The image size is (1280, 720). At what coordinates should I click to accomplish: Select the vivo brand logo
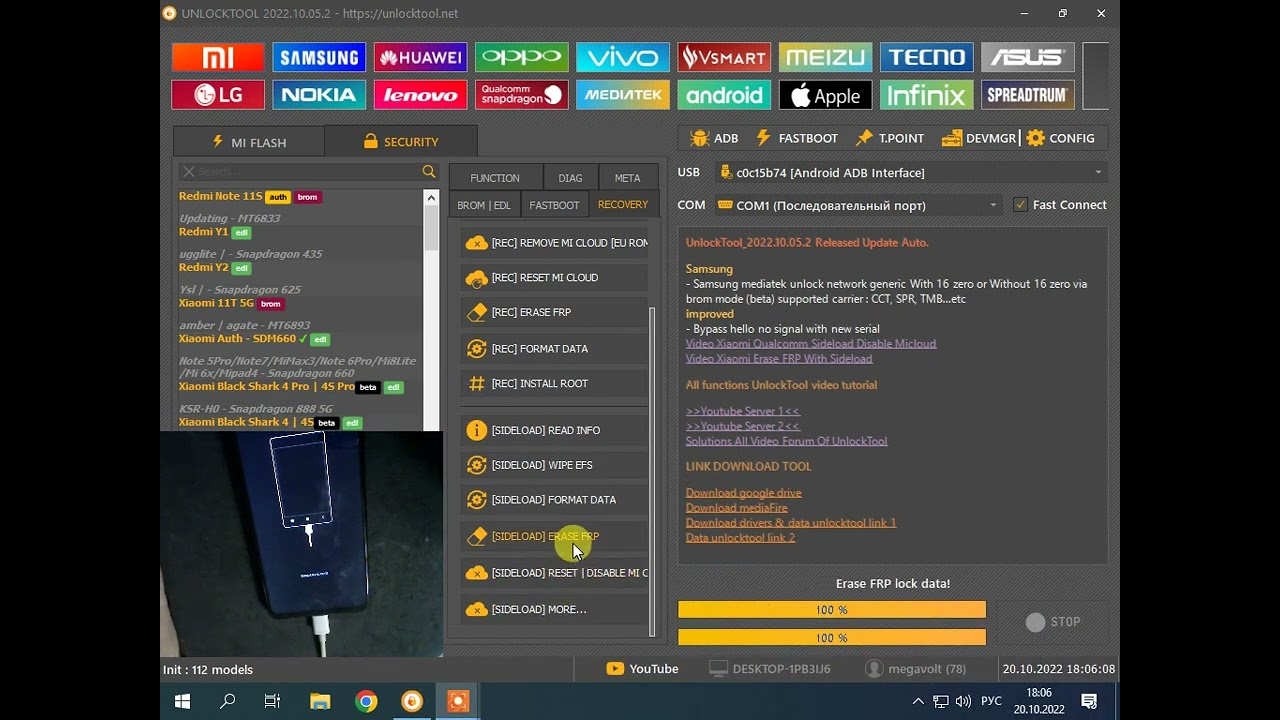[x=623, y=57]
